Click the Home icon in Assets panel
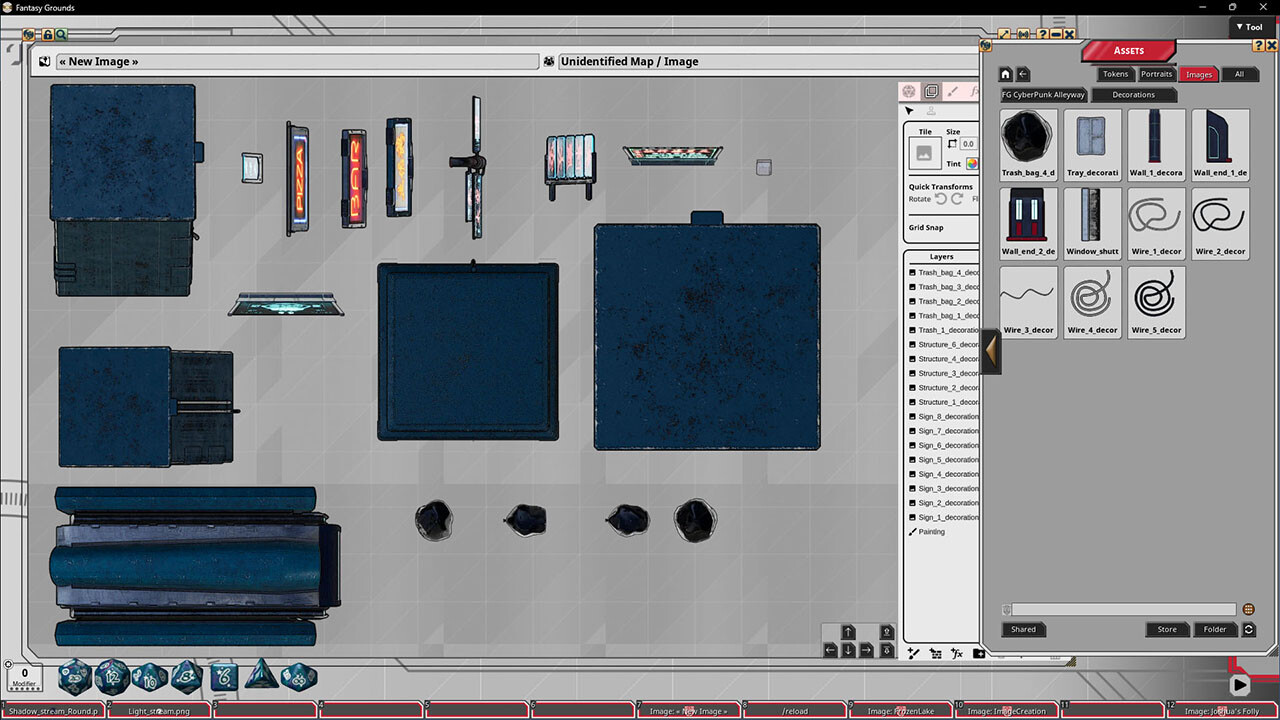 click(1005, 73)
